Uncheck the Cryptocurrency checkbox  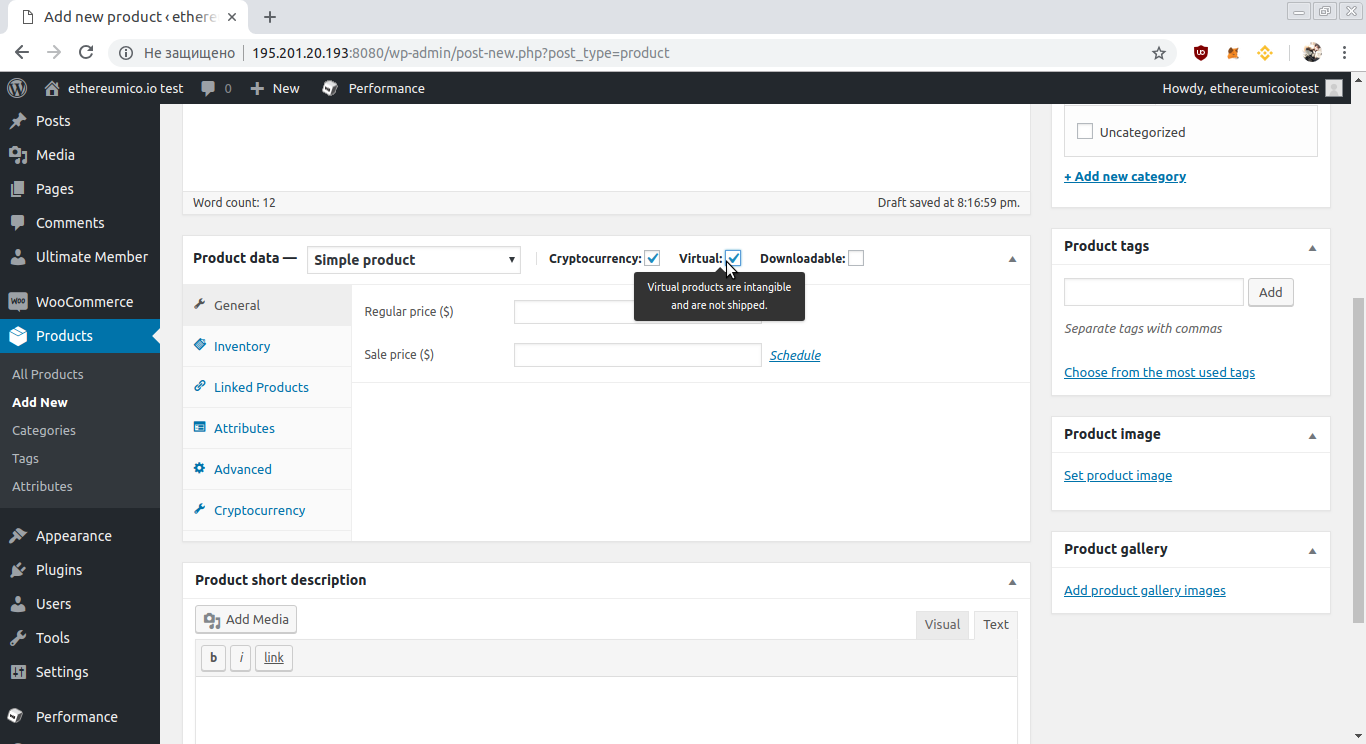(x=652, y=258)
